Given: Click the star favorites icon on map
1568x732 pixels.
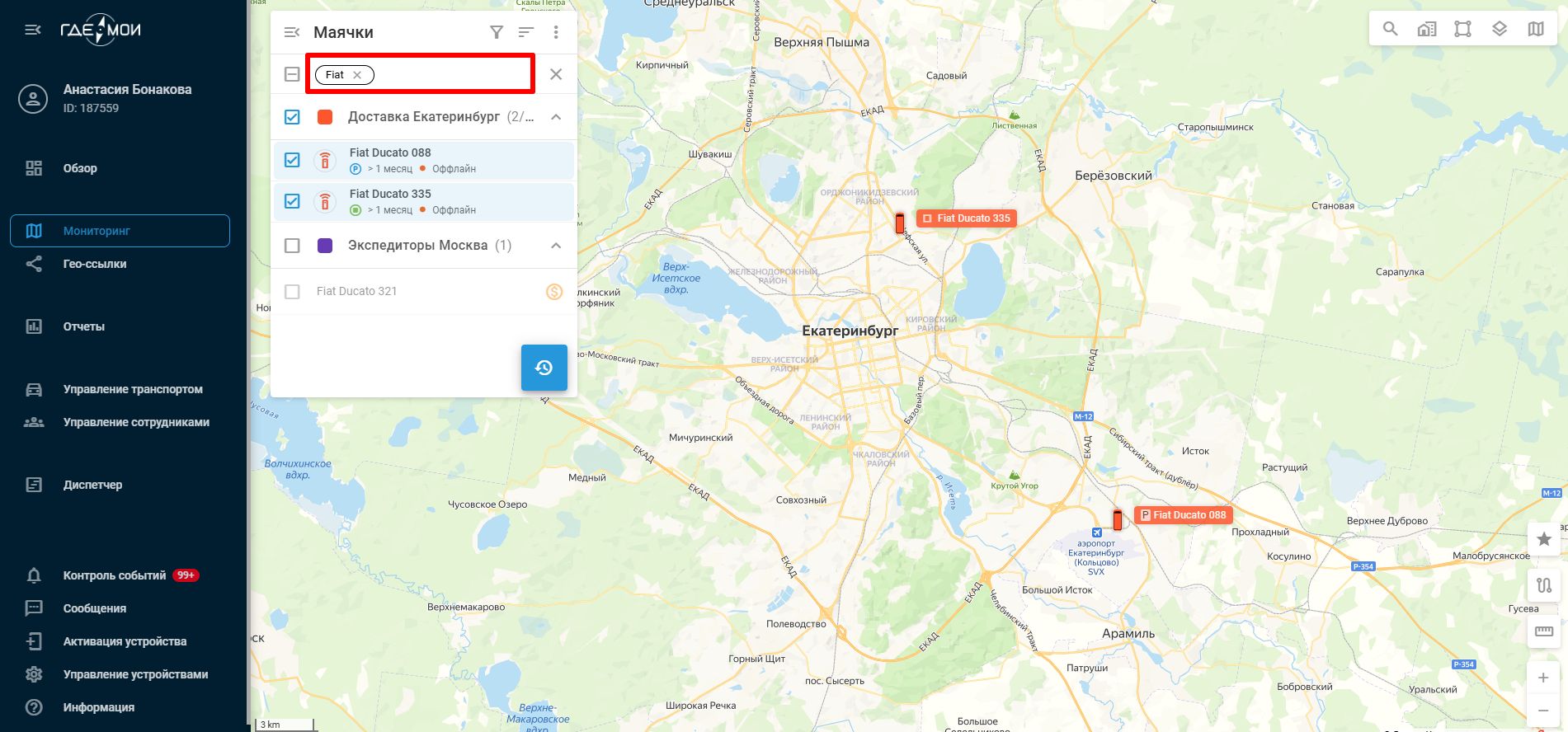Looking at the screenshot, I should tap(1544, 539).
